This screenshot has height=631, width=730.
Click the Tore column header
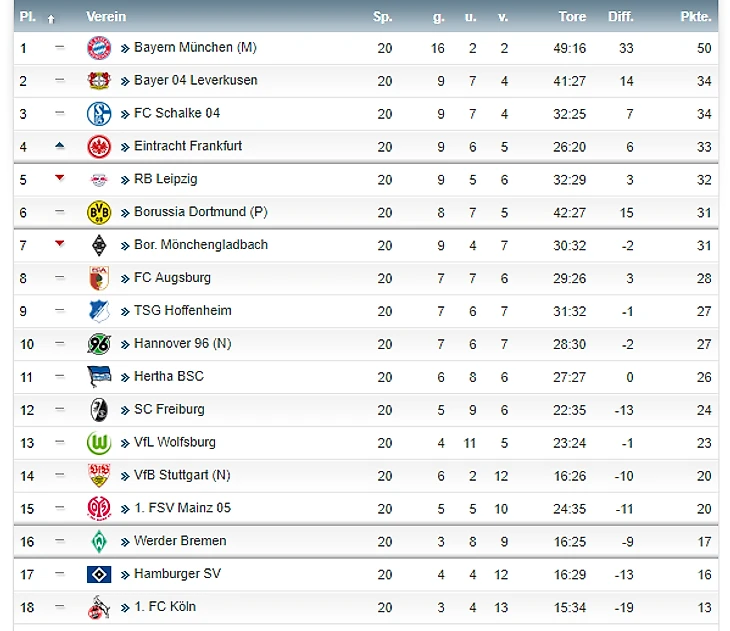572,17
